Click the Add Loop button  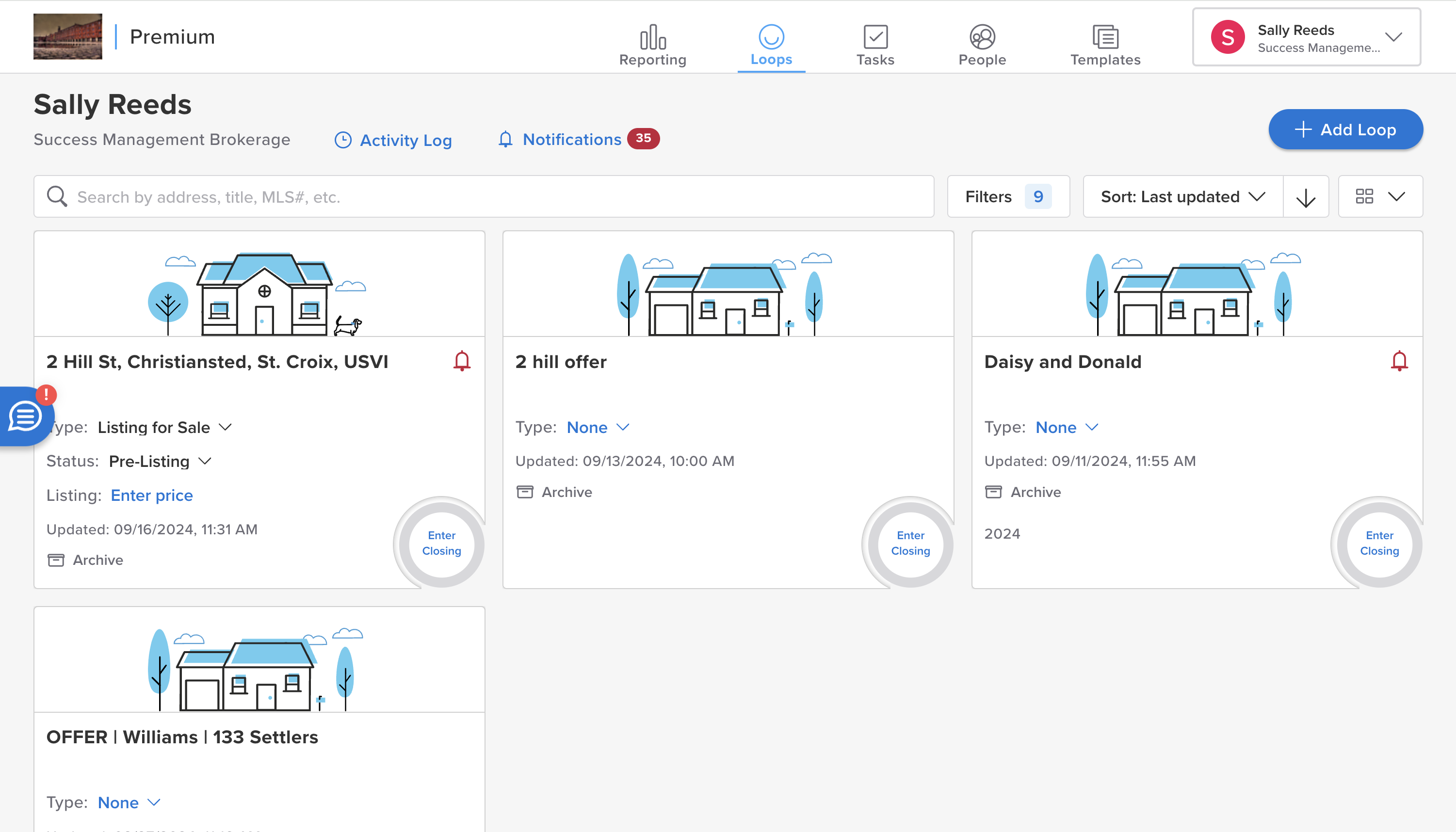click(x=1345, y=130)
